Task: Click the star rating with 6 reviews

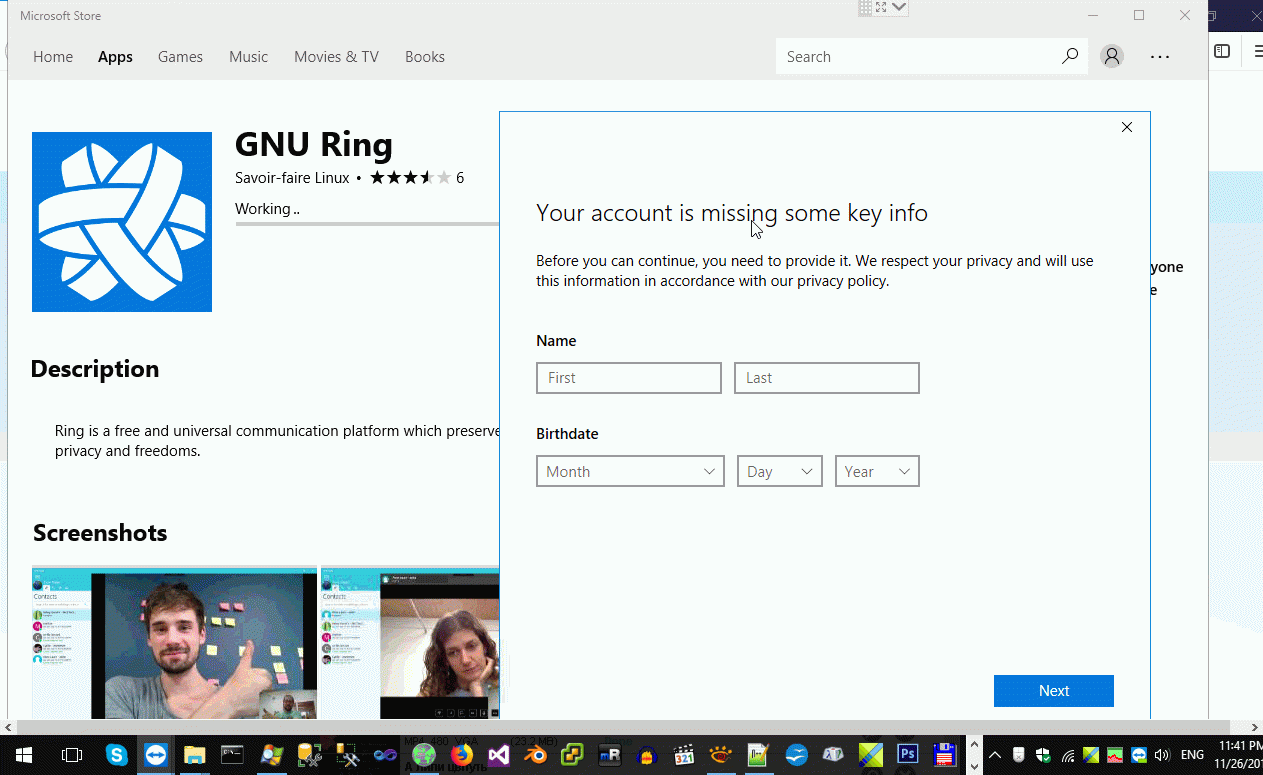Action: 417,178
